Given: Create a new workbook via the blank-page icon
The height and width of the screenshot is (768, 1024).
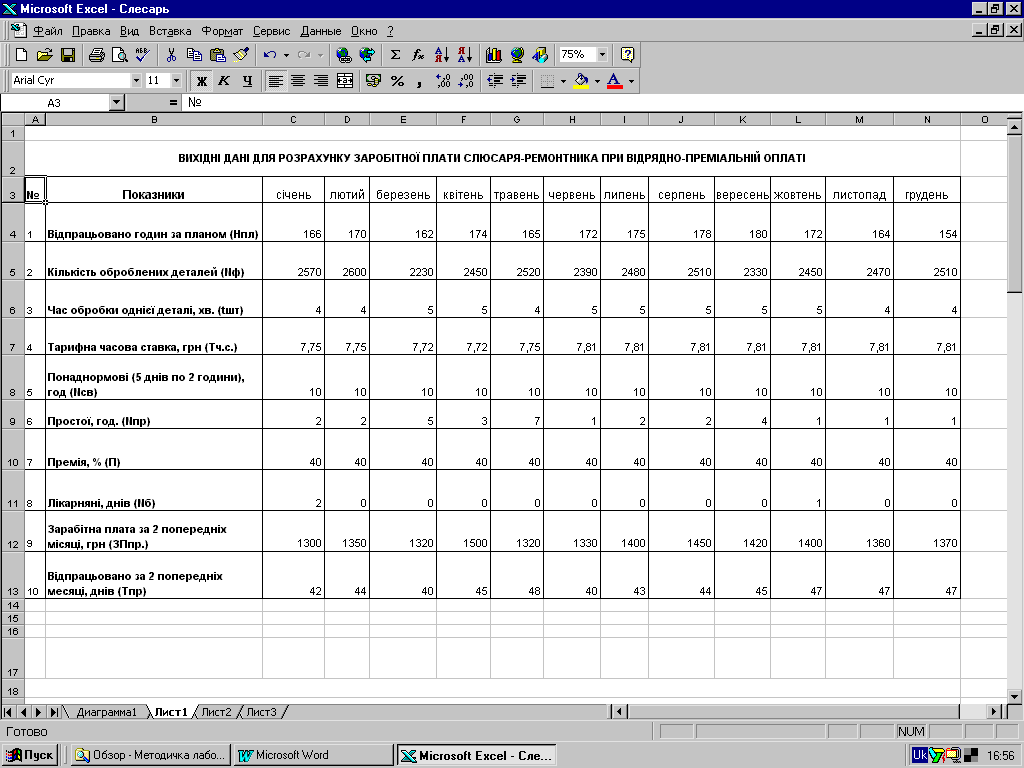Looking at the screenshot, I should (x=21, y=55).
